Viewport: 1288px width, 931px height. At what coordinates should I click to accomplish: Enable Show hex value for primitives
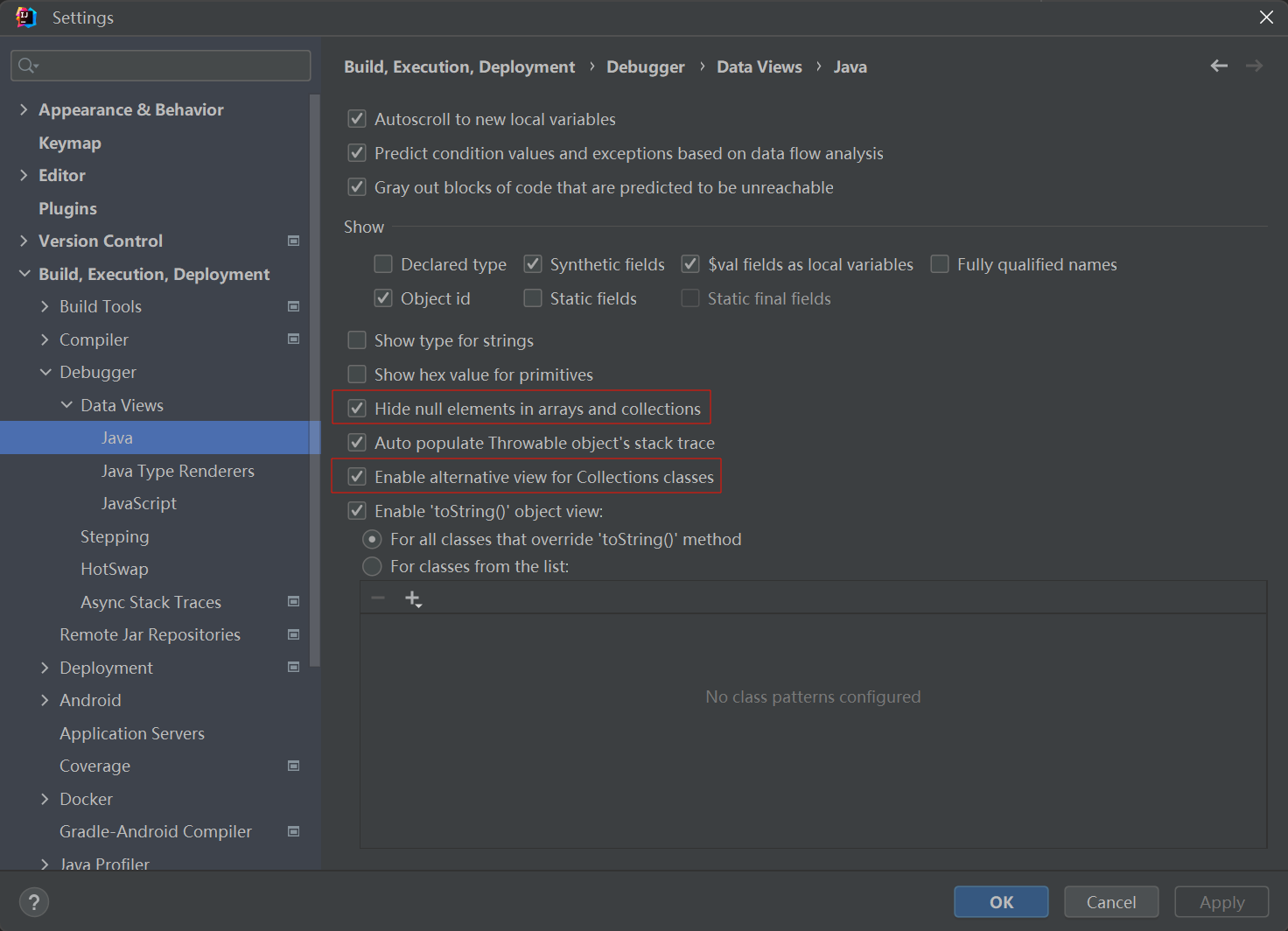pyautogui.click(x=357, y=374)
